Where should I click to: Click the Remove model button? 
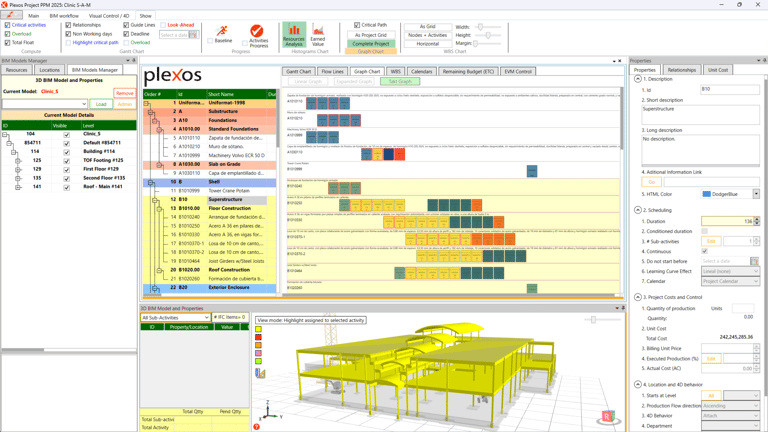click(124, 93)
